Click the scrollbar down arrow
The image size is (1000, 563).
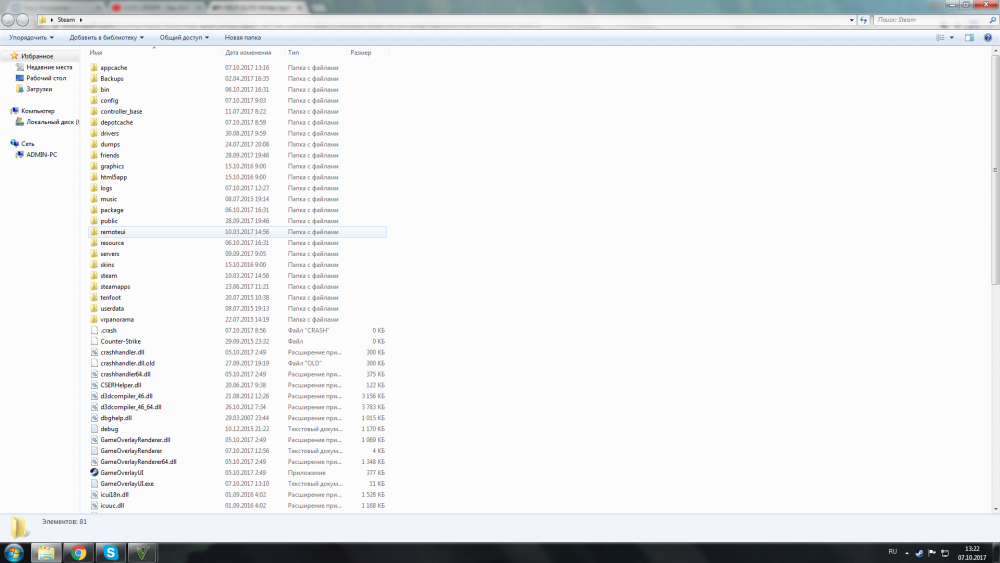click(996, 509)
